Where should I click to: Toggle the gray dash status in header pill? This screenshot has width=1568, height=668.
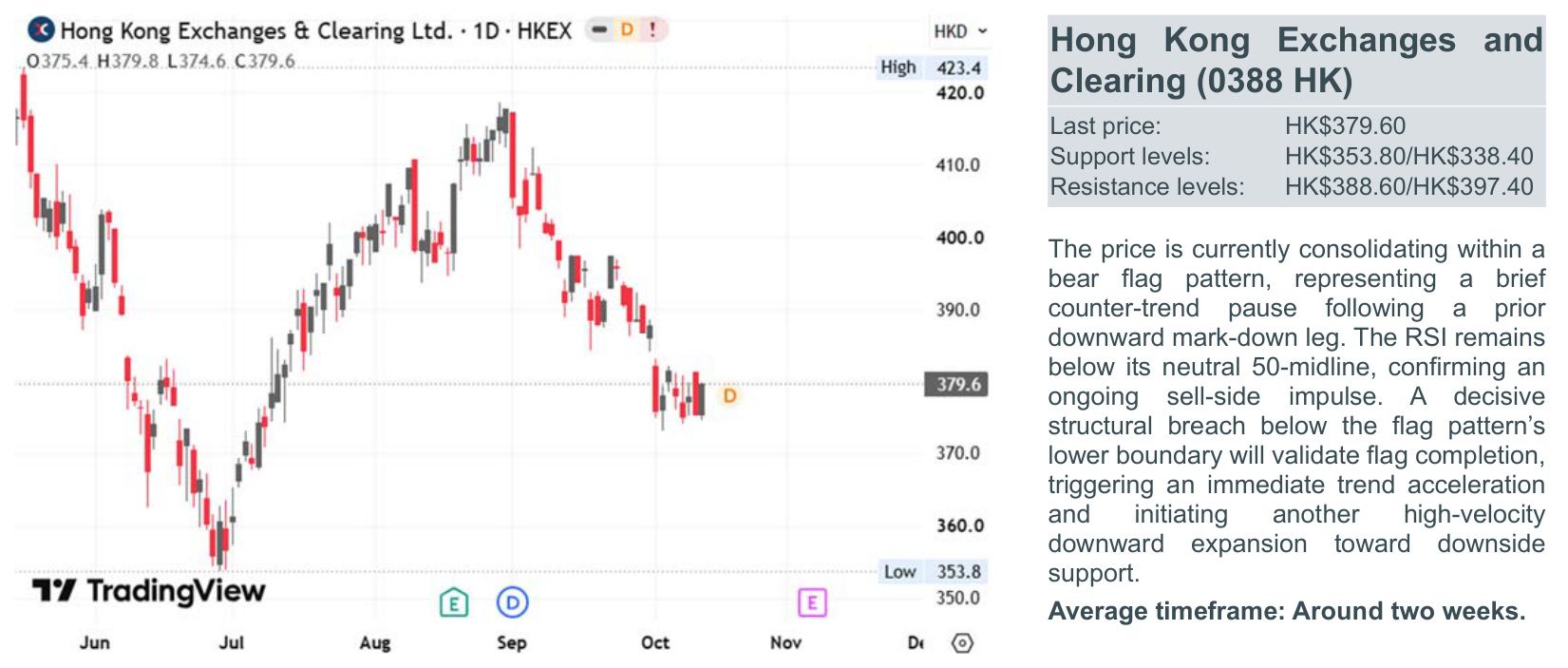[599, 30]
